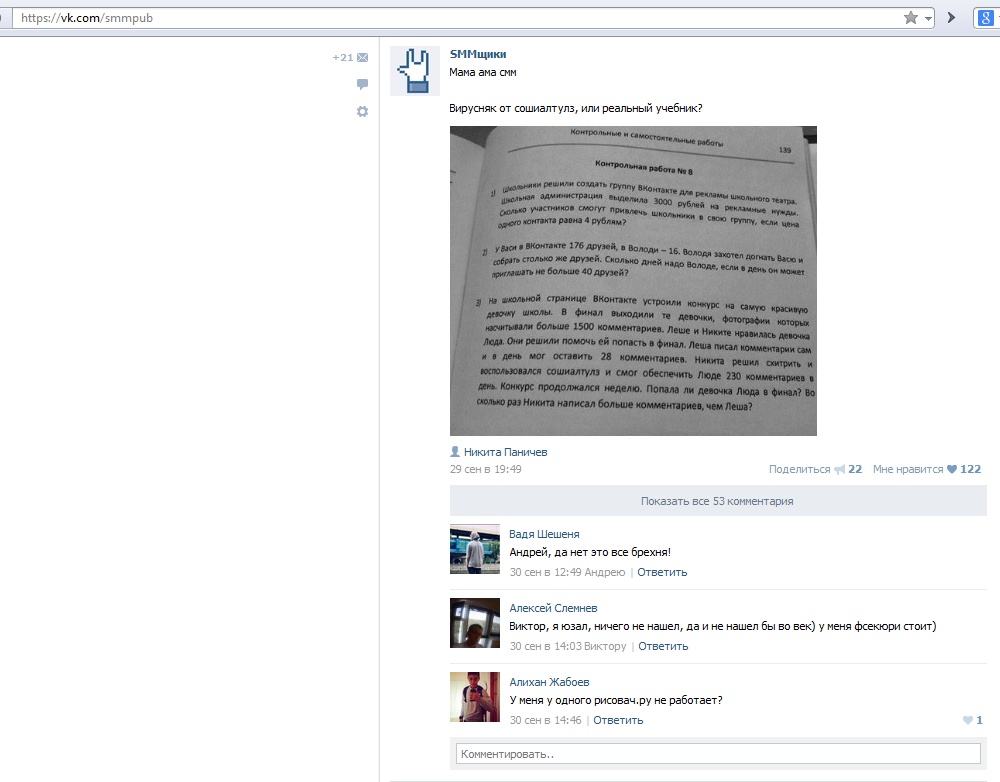Image resolution: width=1000 pixels, height=782 pixels.
Task: Click the heart icon beside 122
Action: coord(952,469)
